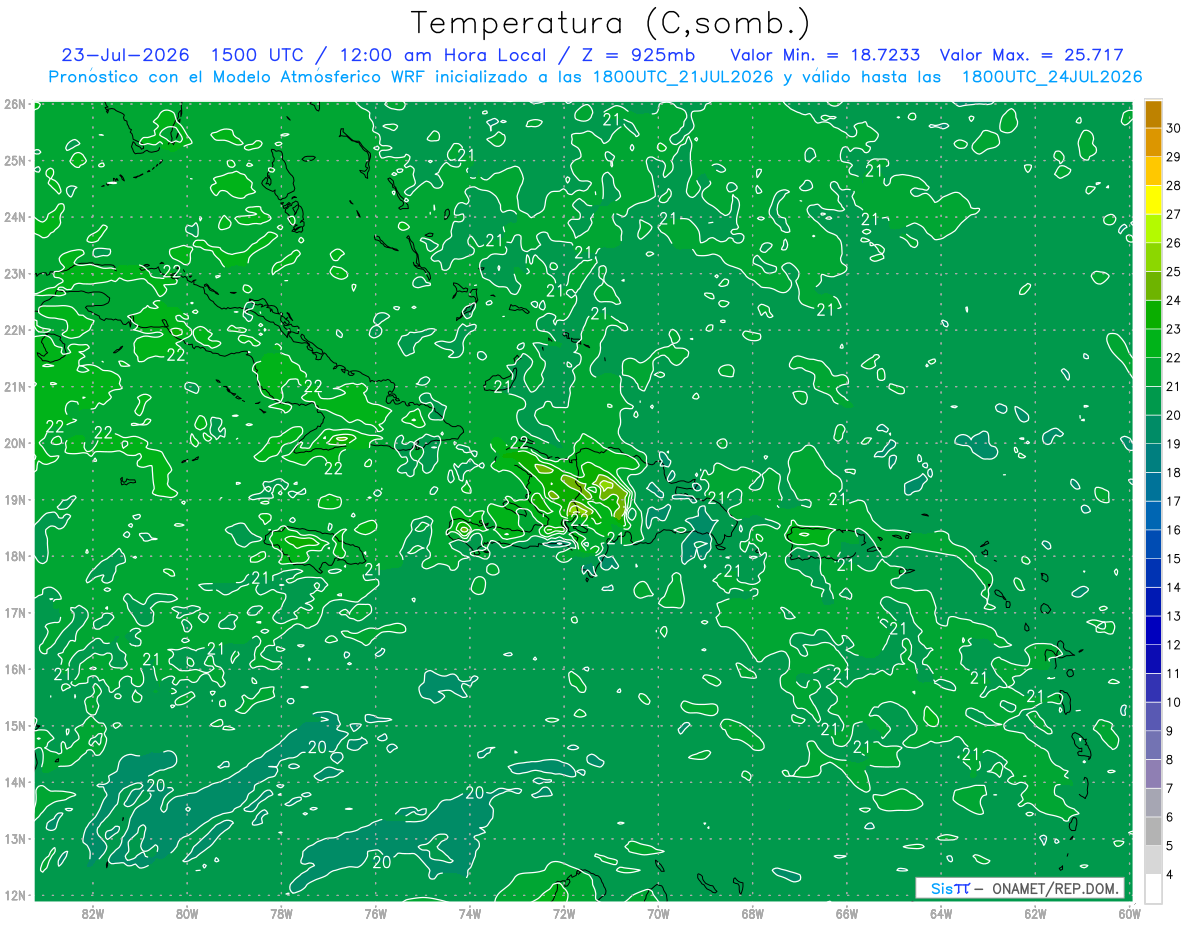Select the date text '23-Jul-2026'
1200x927 pixels.
(125, 55)
